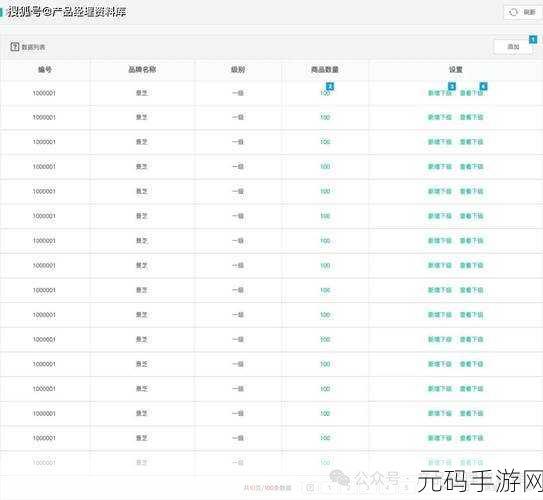
Task: Click the refresh arrow icon beside 刷新
Action: pos(513,12)
